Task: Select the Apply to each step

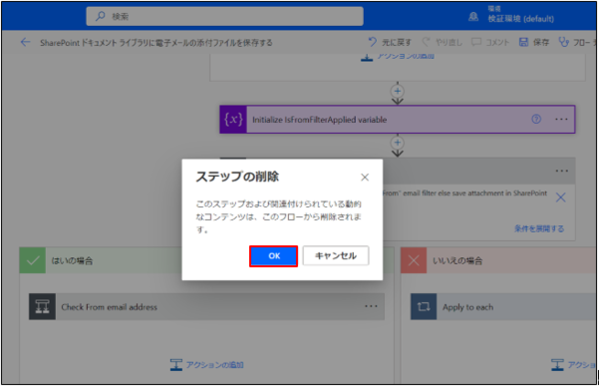Action: pyautogui.click(x=503, y=307)
